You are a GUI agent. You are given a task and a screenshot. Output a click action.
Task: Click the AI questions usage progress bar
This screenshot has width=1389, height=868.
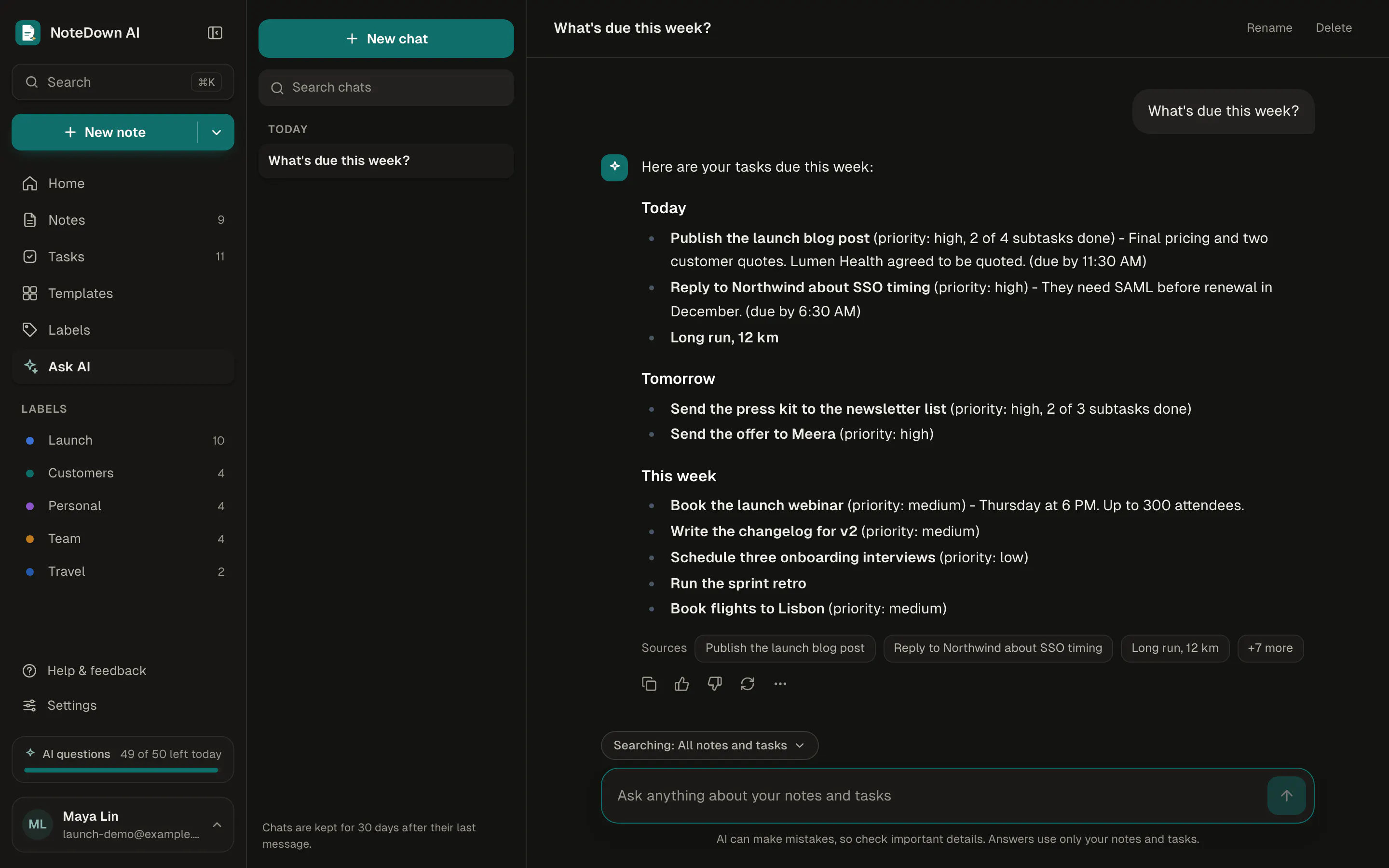123,770
